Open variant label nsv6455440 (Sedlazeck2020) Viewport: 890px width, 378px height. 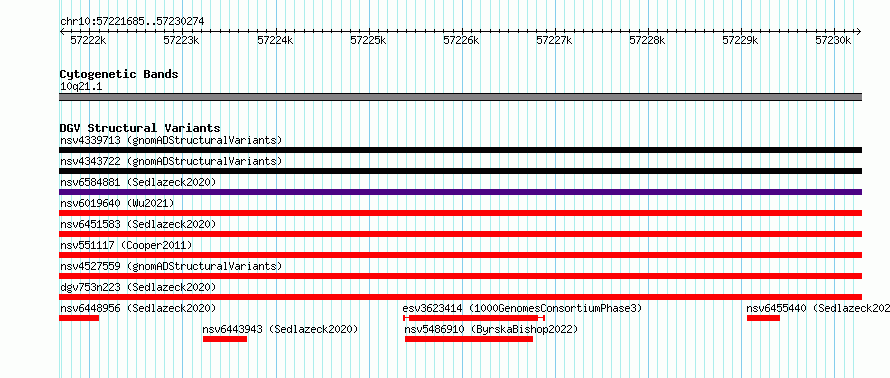pos(818,308)
